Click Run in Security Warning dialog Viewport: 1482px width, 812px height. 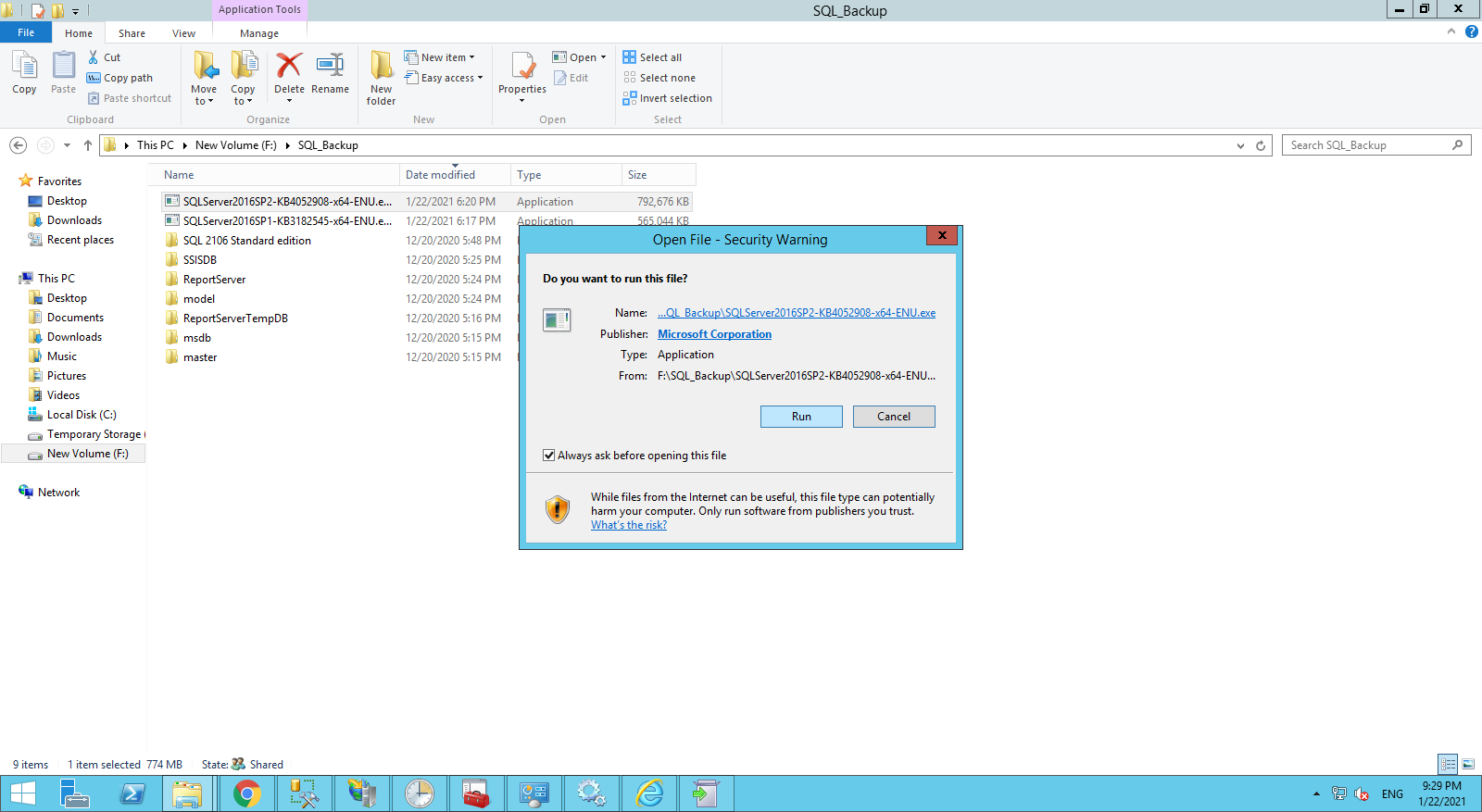(801, 417)
